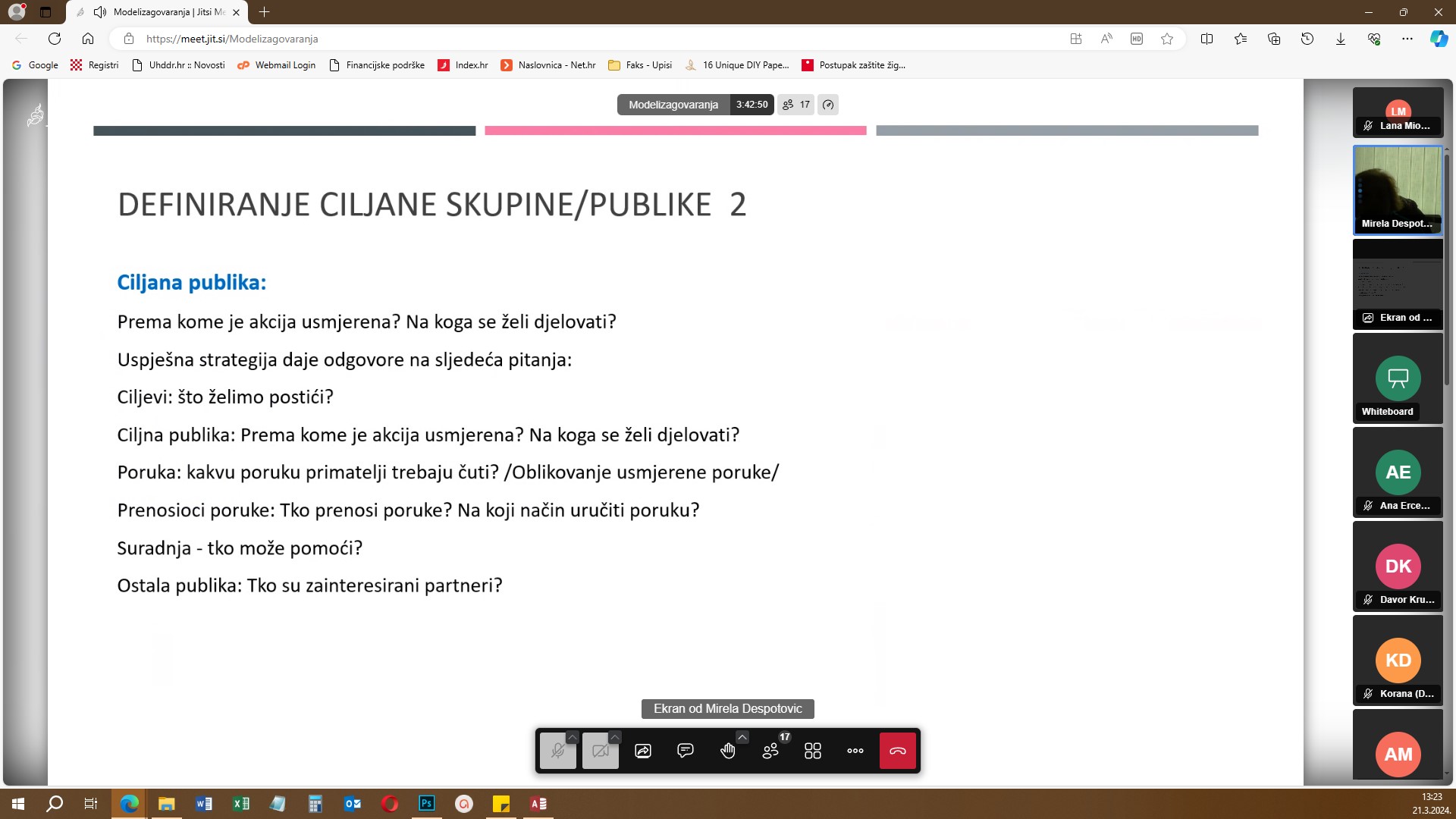Click the participant count badge at the top
This screenshot has height=819, width=1456.
796,105
